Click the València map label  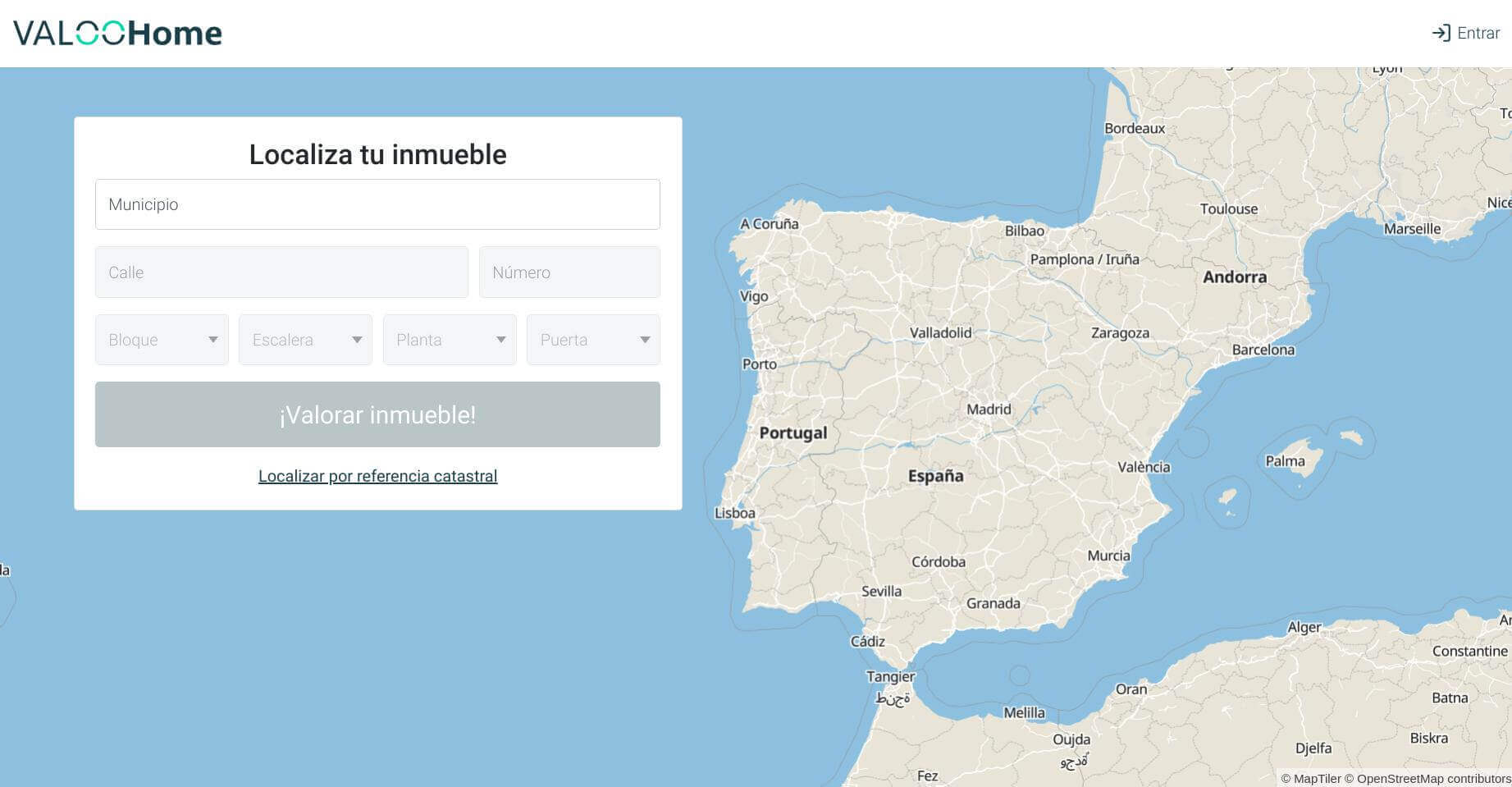tap(1144, 467)
